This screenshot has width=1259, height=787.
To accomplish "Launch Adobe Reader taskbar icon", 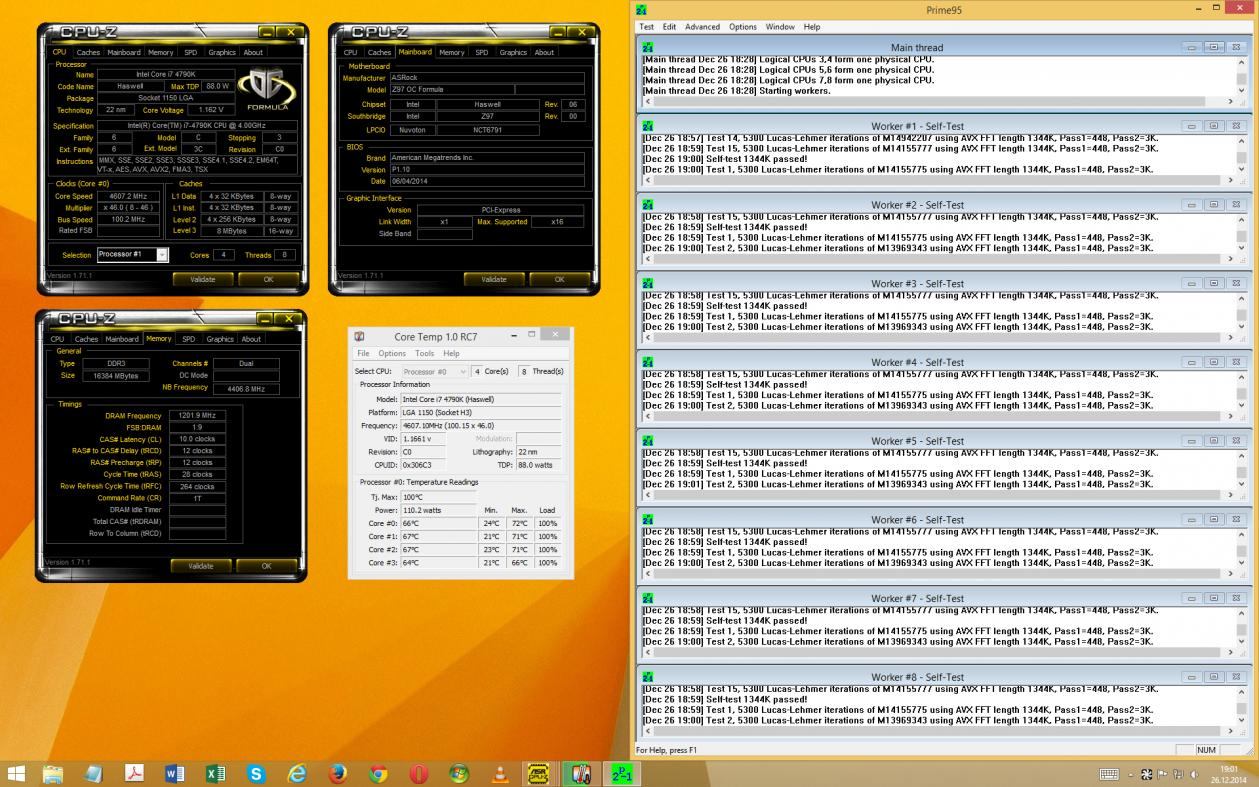I will (134, 773).
